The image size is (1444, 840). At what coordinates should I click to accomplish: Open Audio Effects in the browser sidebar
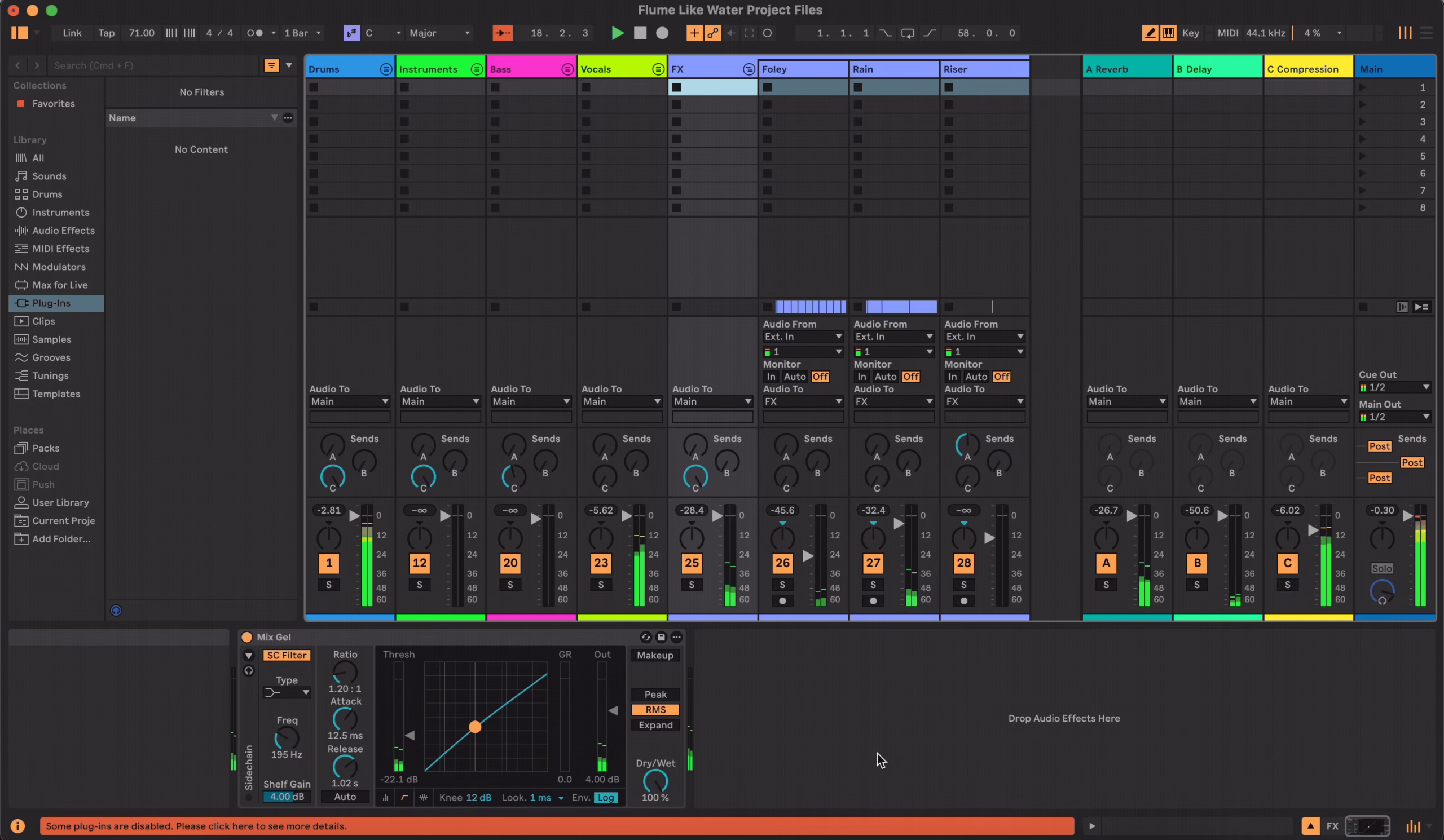(x=62, y=230)
